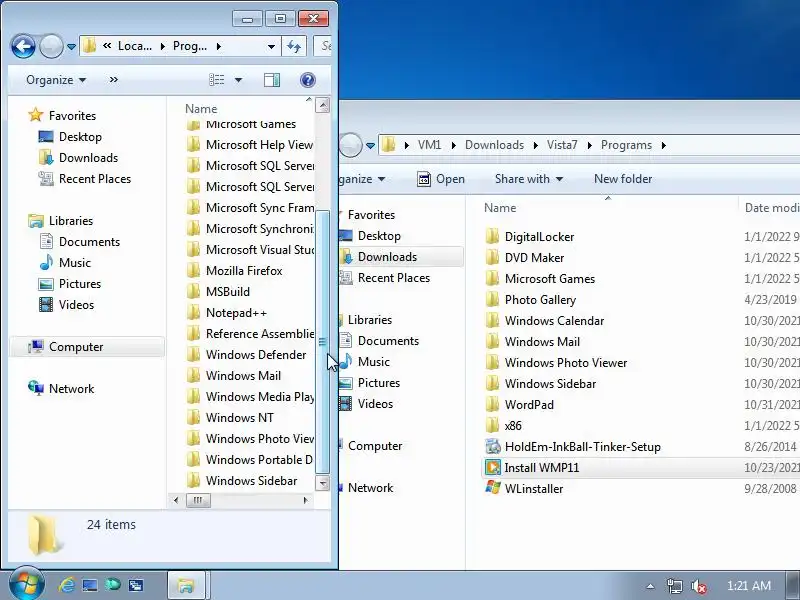The height and width of the screenshot is (600, 800).
Task: Click the Refresh button in front address bar
Action: coord(294,46)
